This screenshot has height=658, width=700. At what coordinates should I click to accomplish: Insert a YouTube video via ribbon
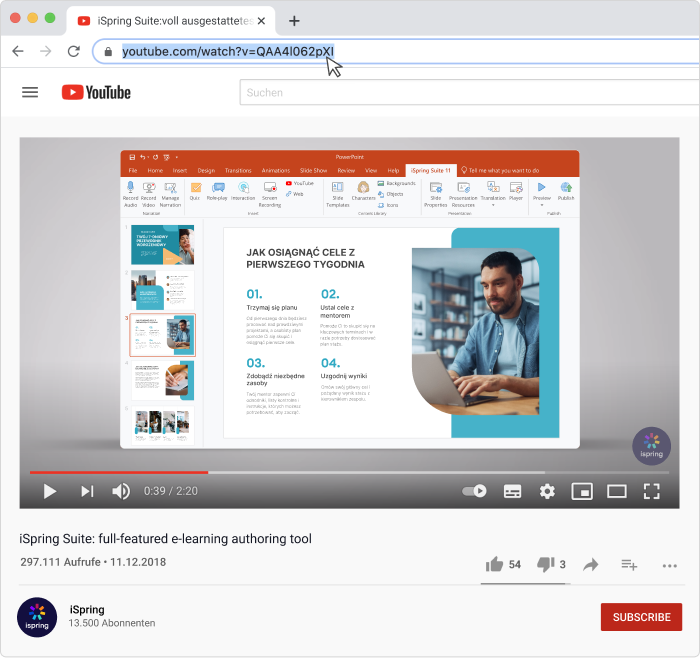(x=300, y=183)
